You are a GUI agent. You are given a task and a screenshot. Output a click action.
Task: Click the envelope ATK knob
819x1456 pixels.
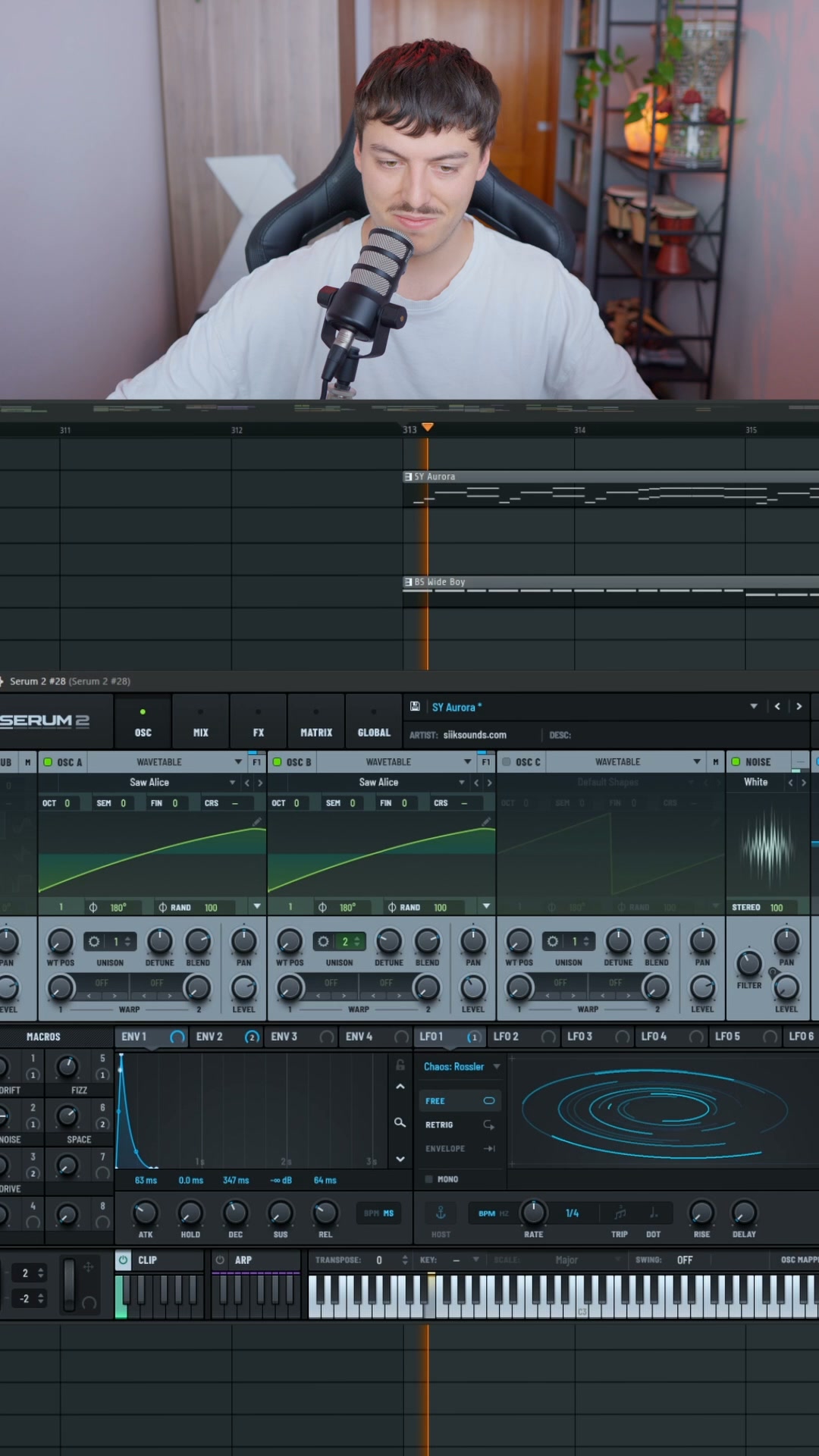coord(145,1213)
